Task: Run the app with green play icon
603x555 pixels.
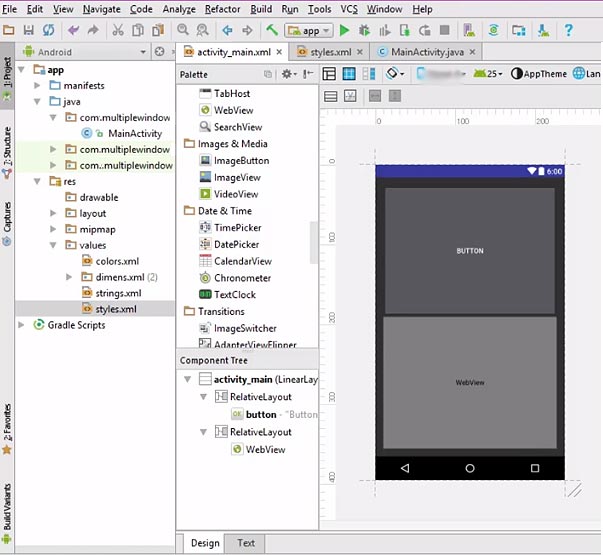Action: 345,30
